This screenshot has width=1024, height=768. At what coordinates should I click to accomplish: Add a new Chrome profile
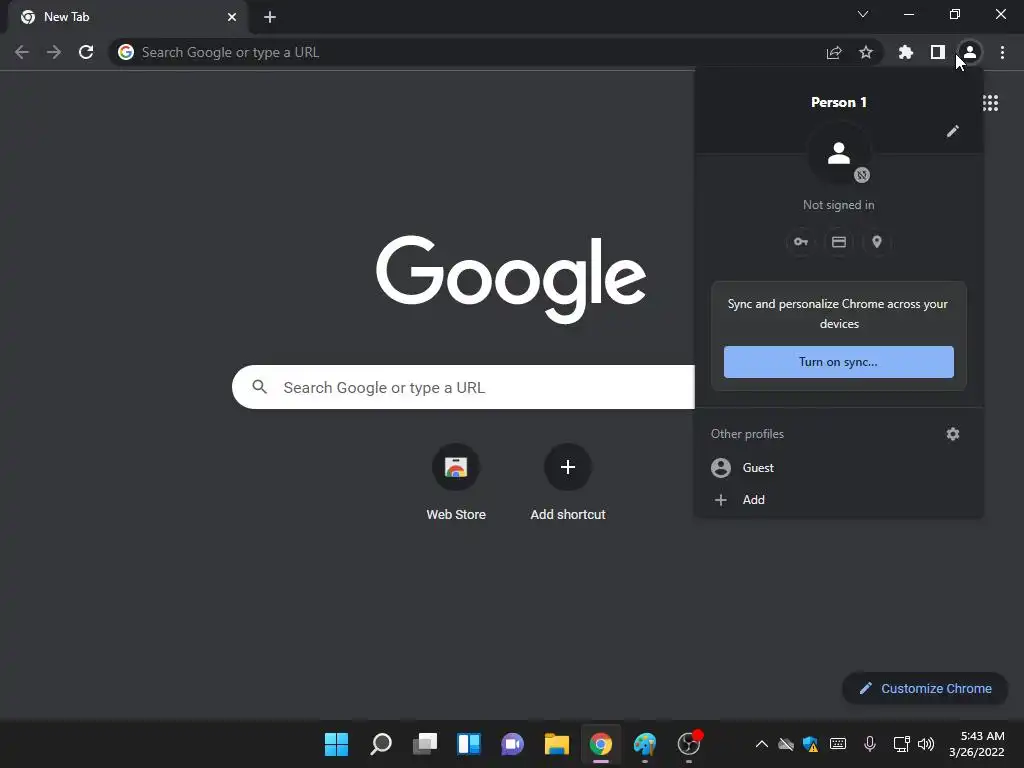point(839,500)
